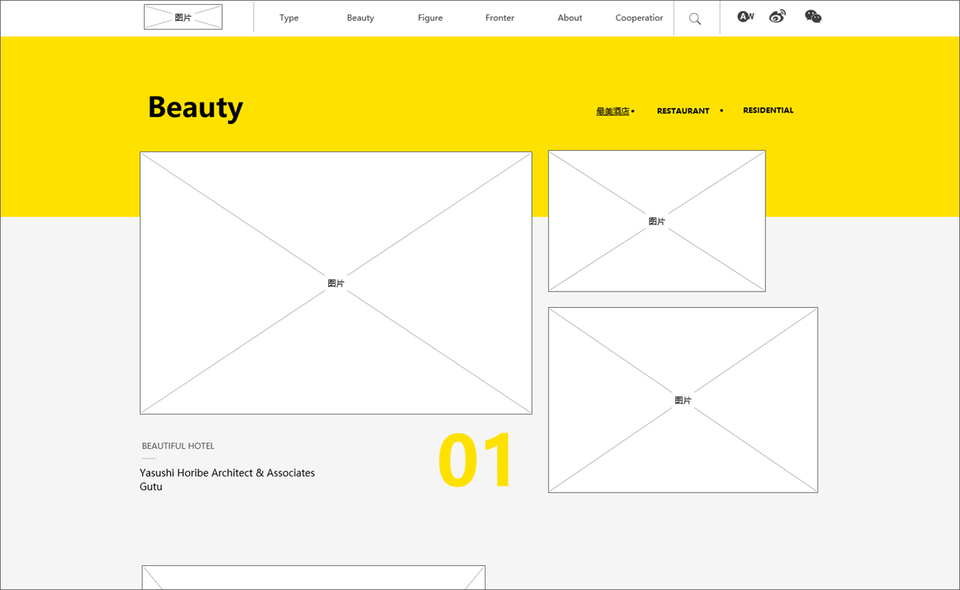Click the search magnifier icon
Image resolution: width=960 pixels, height=590 pixels.
click(695, 19)
